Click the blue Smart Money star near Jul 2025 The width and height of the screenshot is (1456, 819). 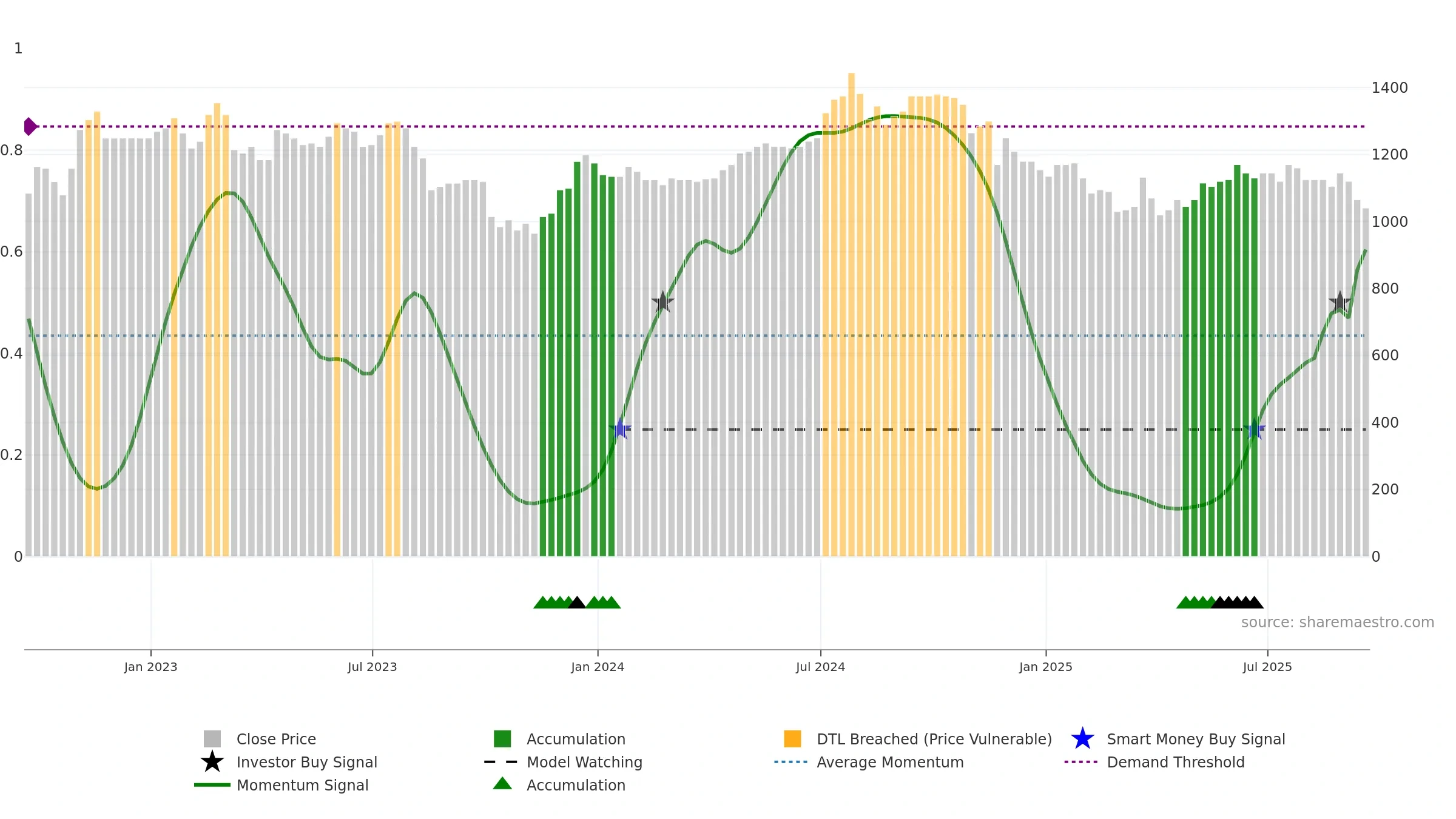point(1254,430)
